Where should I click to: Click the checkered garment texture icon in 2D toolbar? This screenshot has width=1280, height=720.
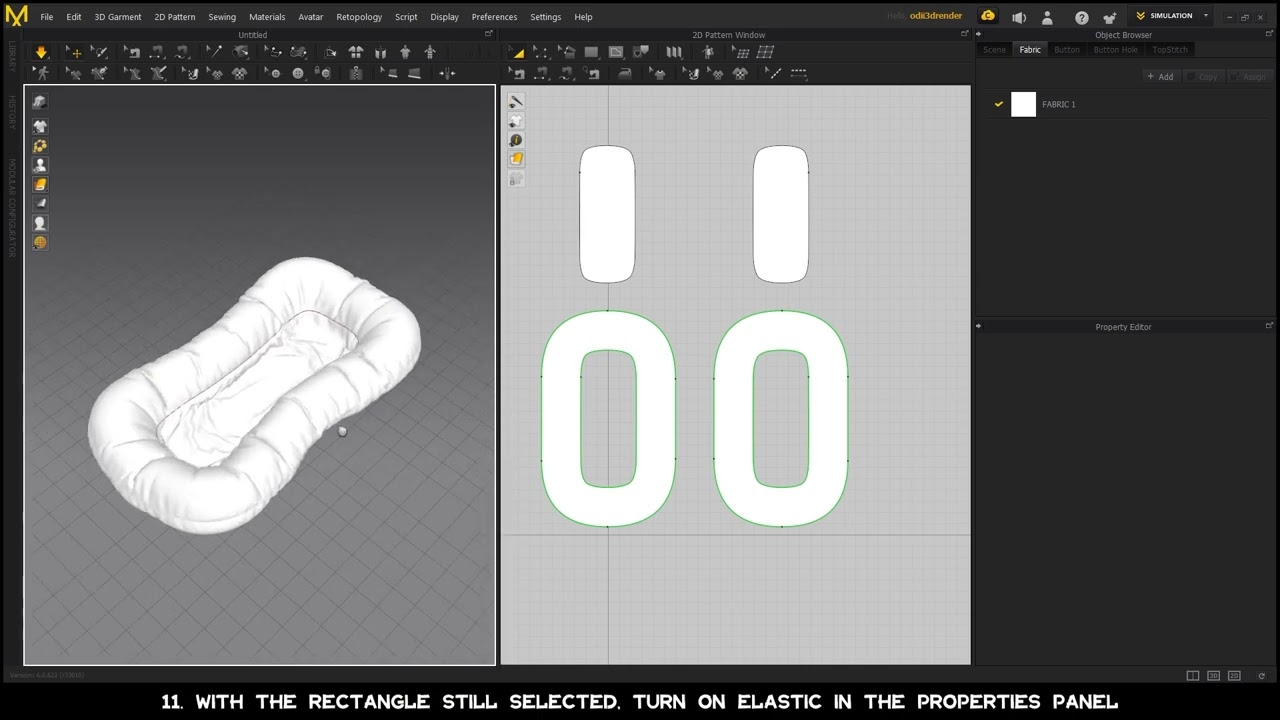[740, 73]
